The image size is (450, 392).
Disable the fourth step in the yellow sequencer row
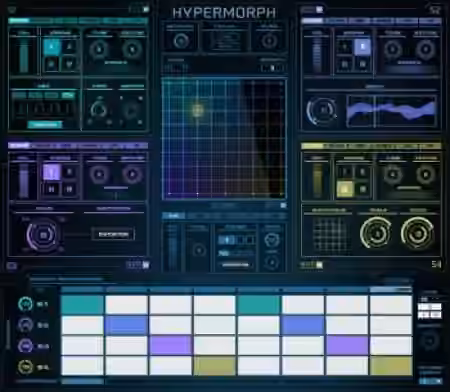pos(214,366)
